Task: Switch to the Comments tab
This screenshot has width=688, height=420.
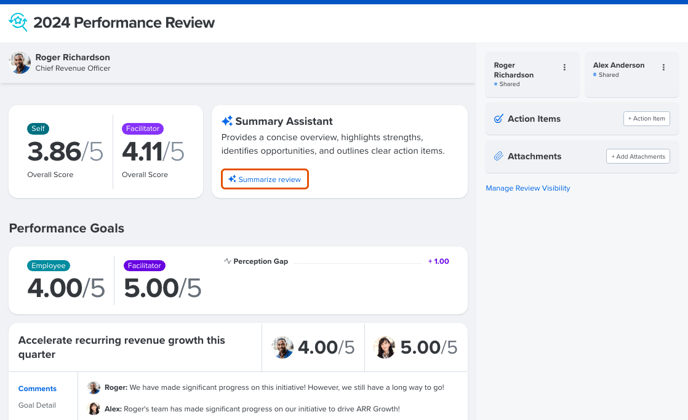Action: (x=37, y=388)
